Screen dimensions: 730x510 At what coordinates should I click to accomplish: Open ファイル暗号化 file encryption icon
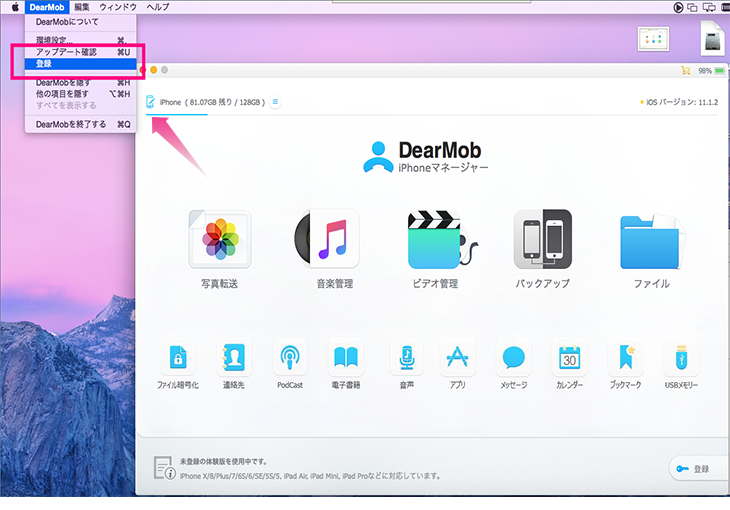tap(178, 358)
